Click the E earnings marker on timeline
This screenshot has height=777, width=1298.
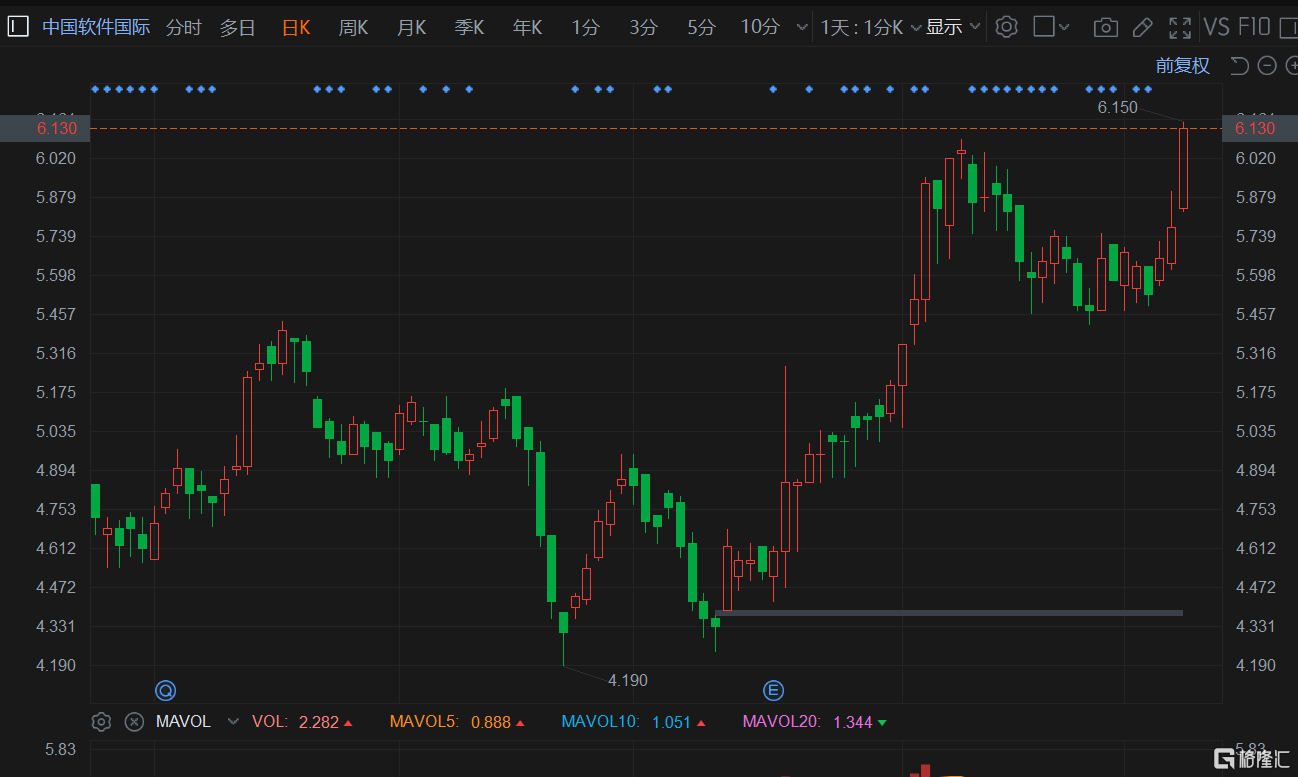click(773, 690)
